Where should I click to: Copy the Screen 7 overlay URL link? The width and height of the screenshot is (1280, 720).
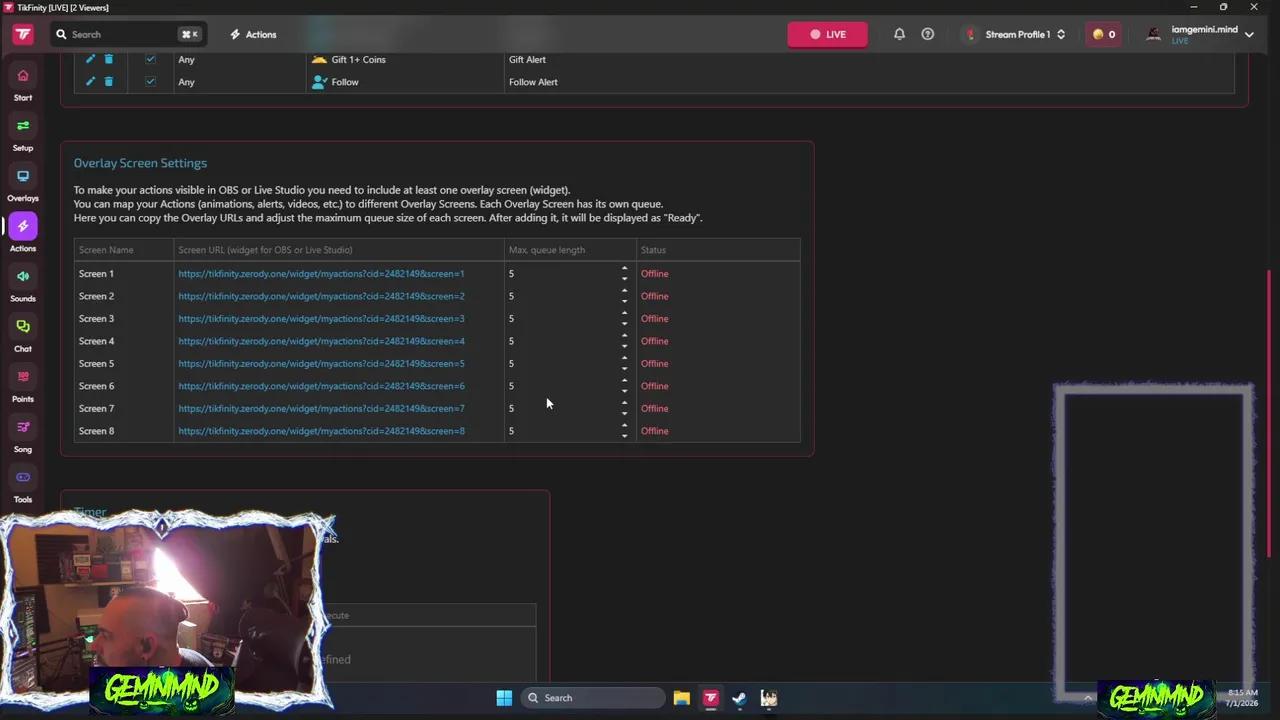pos(321,408)
